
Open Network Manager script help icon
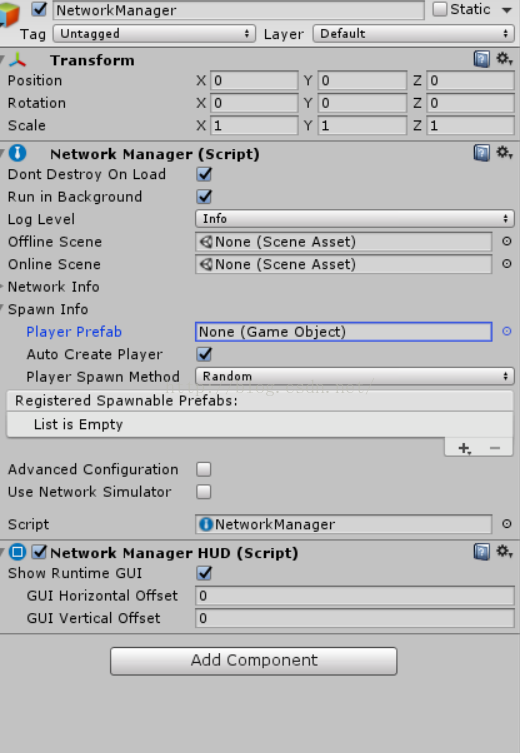click(482, 153)
